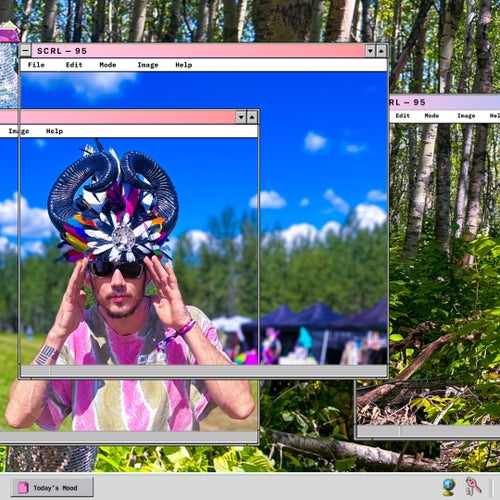Open Today's Mood taskbar button
Image resolution: width=500 pixels, height=500 pixels.
[52, 487]
